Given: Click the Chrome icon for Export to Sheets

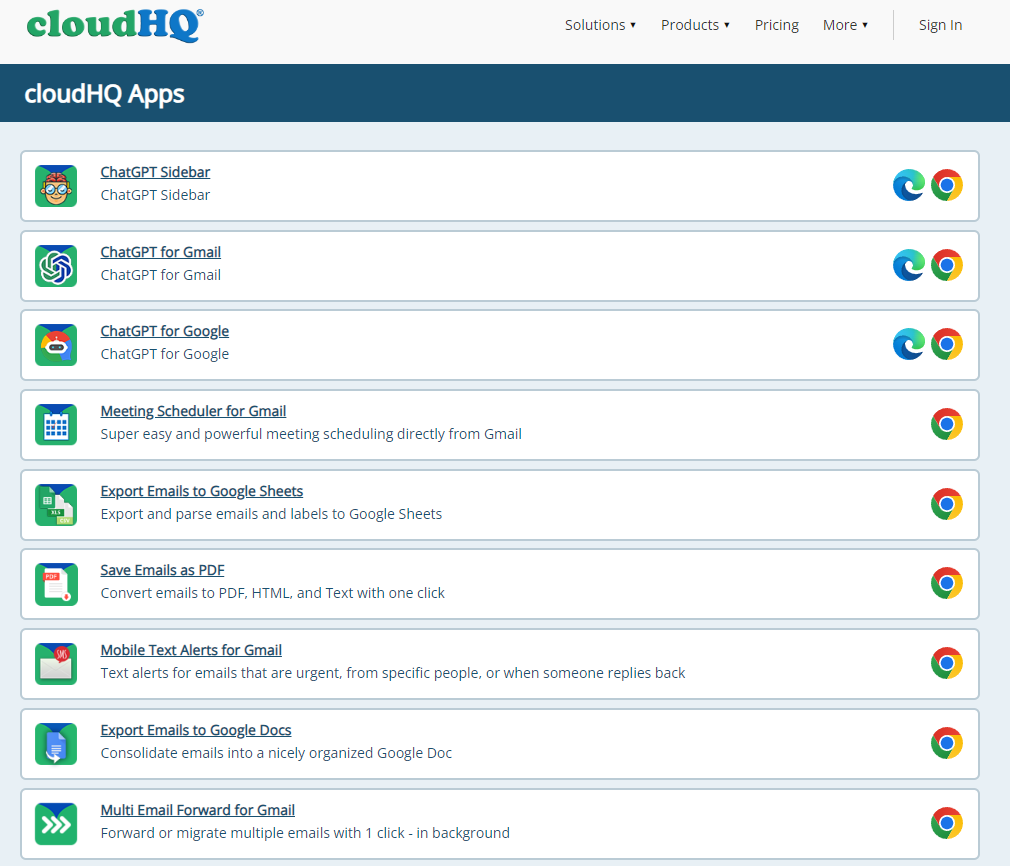Looking at the screenshot, I should [946, 504].
